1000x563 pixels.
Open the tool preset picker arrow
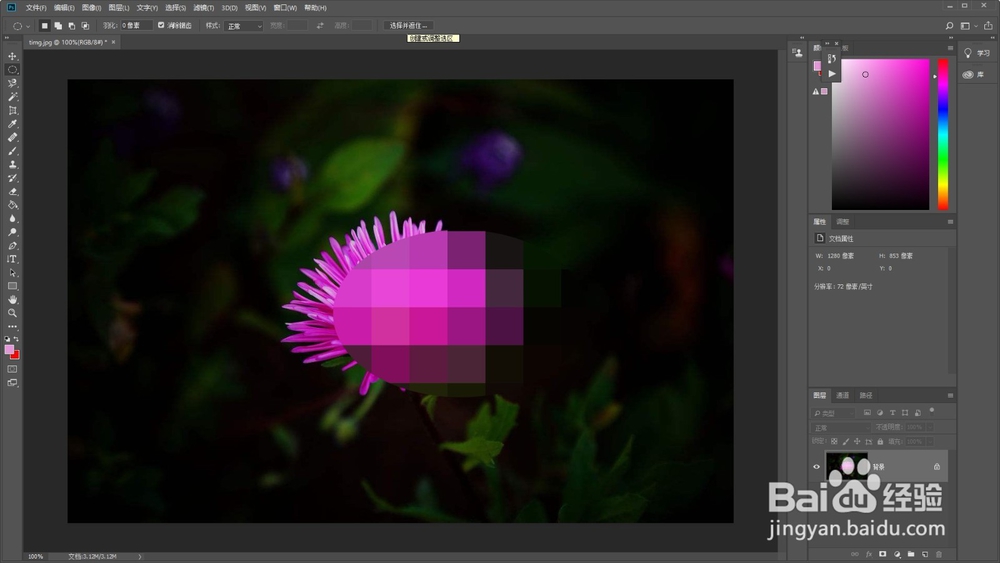click(27, 26)
